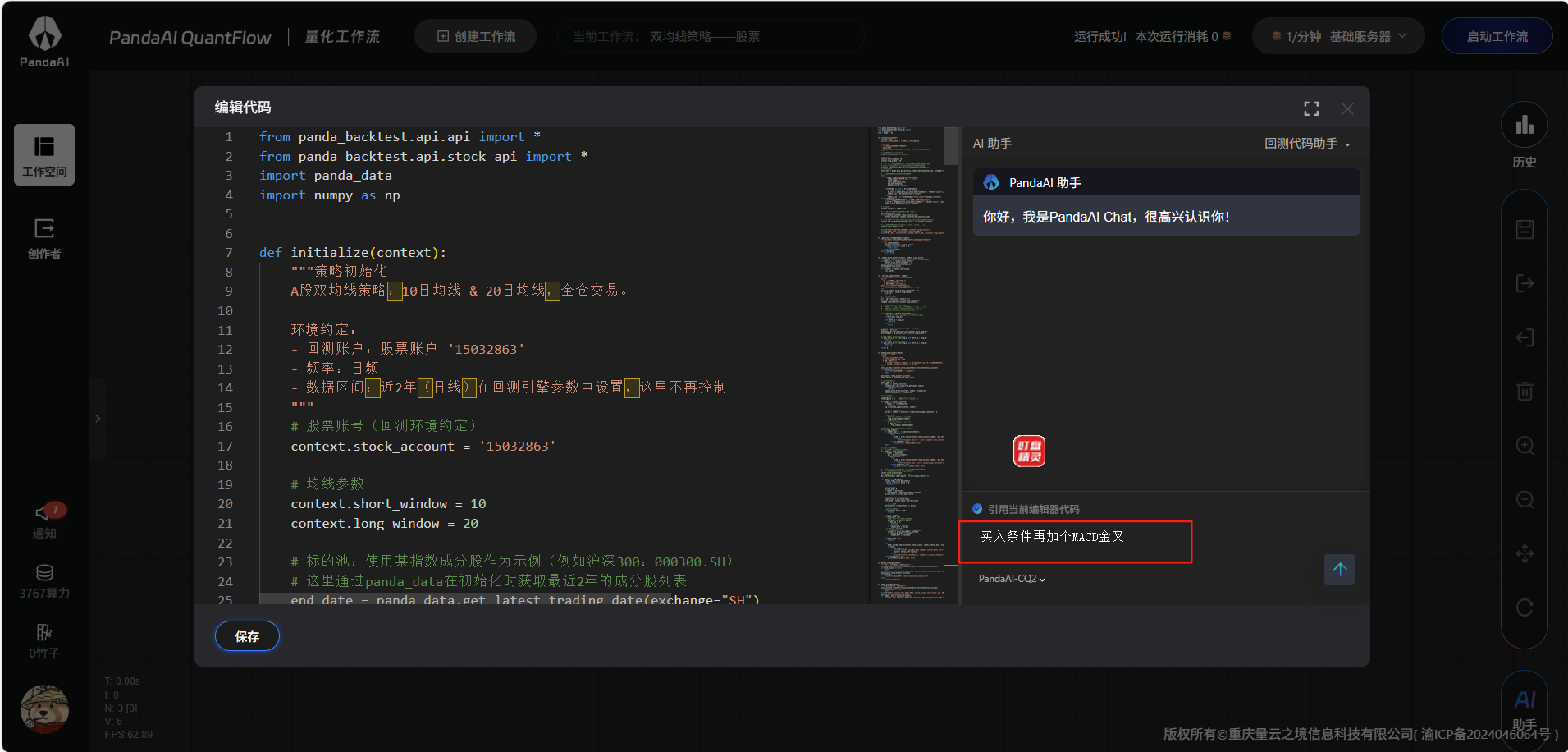Click the zoom out magnifier icon
Viewport: 1568px width, 752px height.
pyautogui.click(x=1525, y=499)
